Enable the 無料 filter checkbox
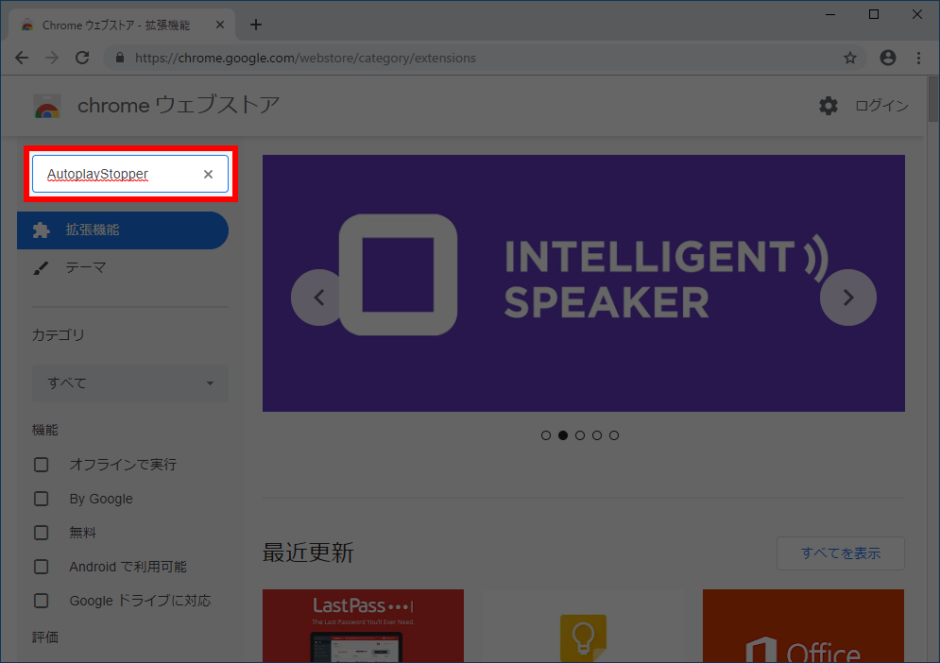The image size is (940, 663). point(41,532)
